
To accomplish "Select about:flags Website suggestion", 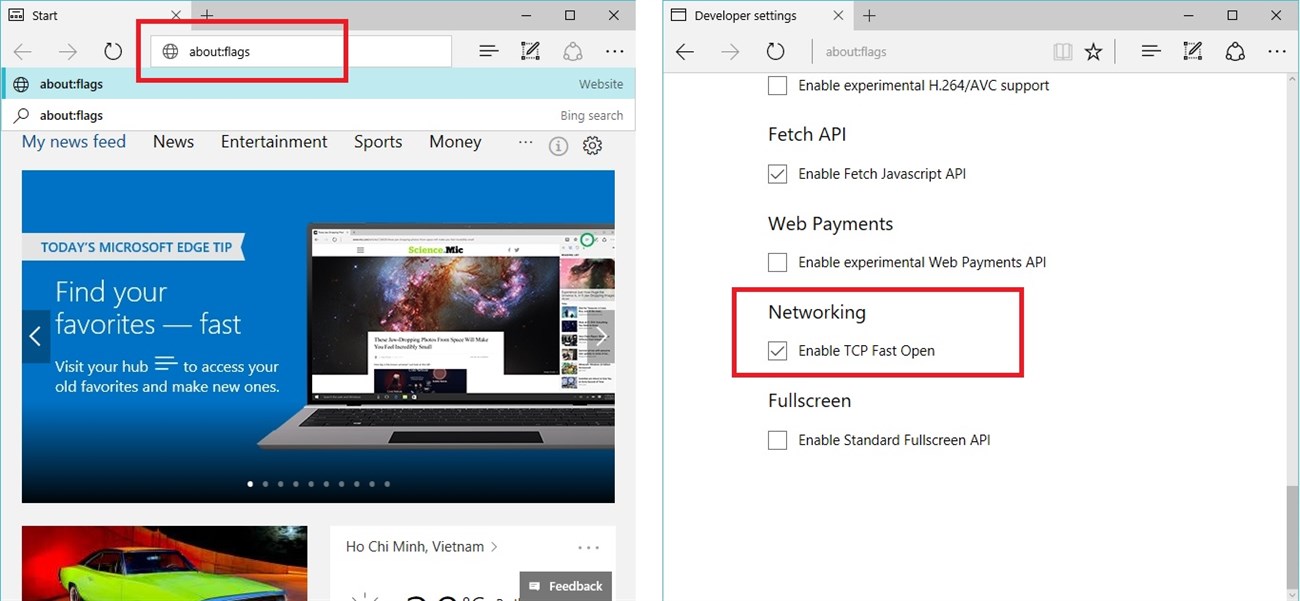I will (318, 84).
